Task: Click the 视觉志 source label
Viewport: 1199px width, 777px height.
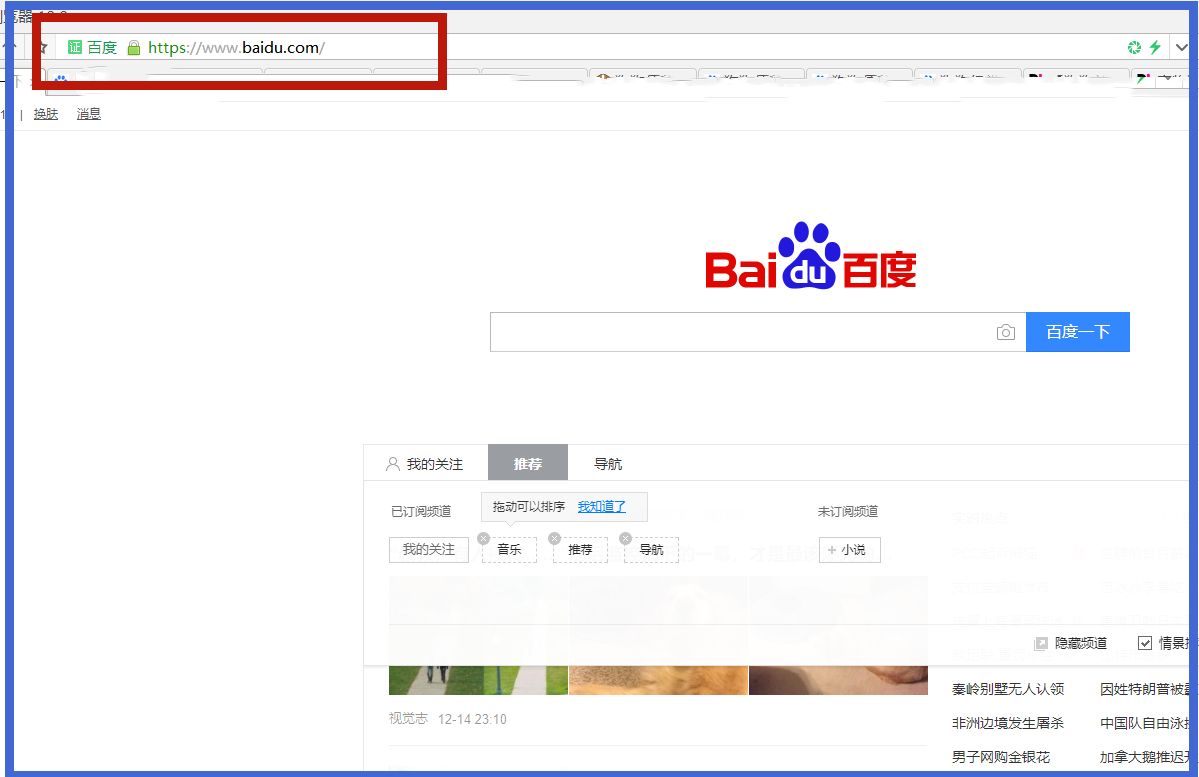Action: [408, 718]
